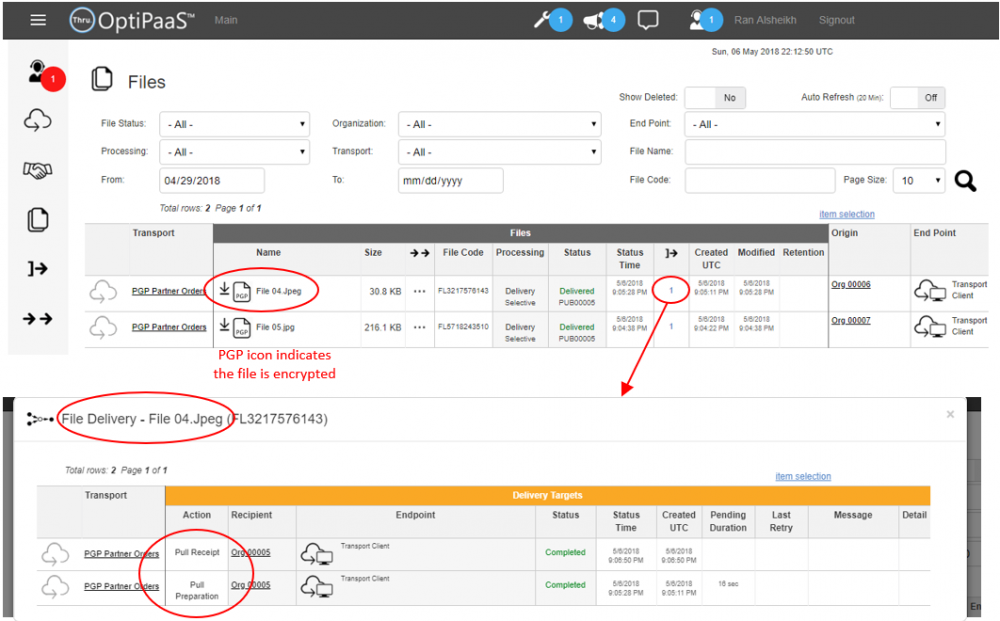
Task: Click the magnifying glass search icon
Action: (964, 180)
